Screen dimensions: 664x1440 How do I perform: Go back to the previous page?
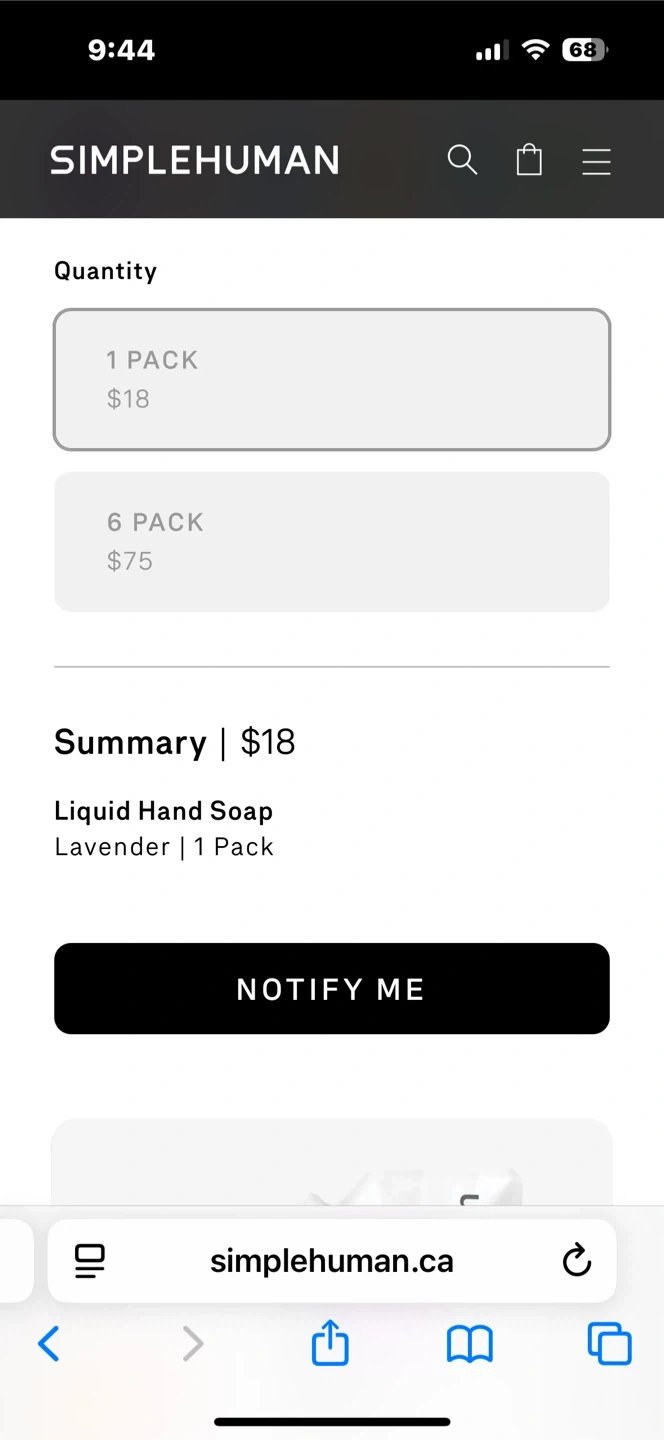pyautogui.click(x=48, y=1344)
